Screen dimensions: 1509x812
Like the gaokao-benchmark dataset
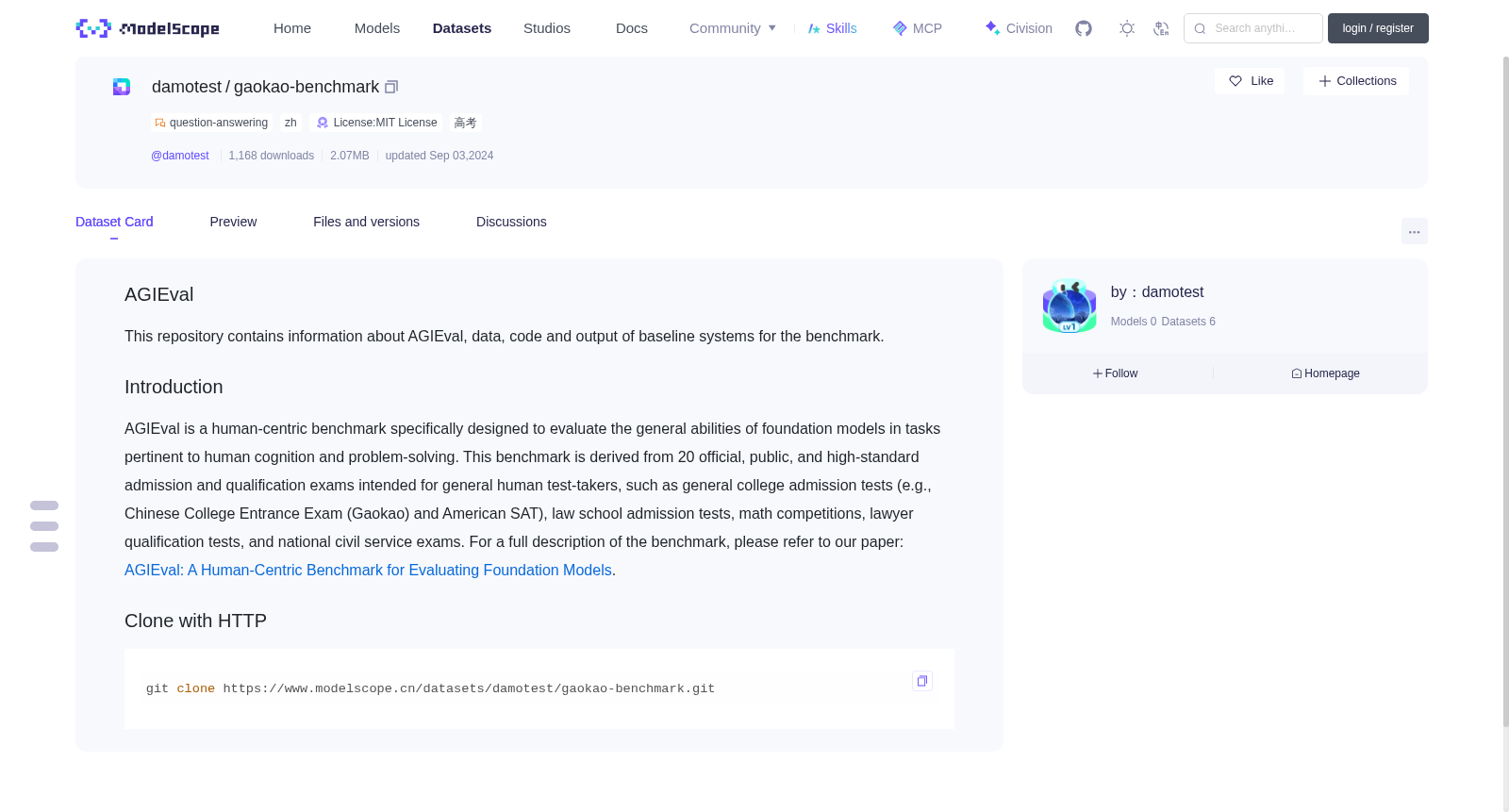tap(1250, 81)
